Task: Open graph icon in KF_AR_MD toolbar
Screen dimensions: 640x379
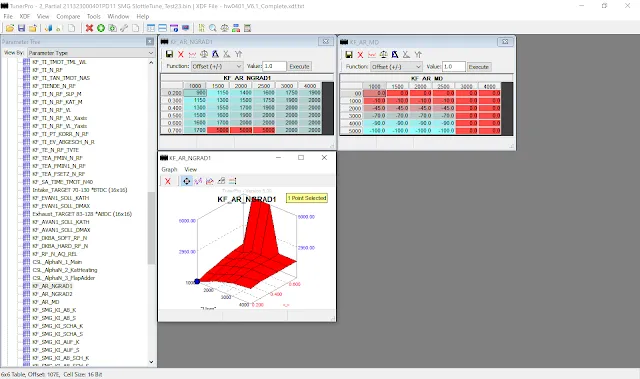Action: pos(372,54)
